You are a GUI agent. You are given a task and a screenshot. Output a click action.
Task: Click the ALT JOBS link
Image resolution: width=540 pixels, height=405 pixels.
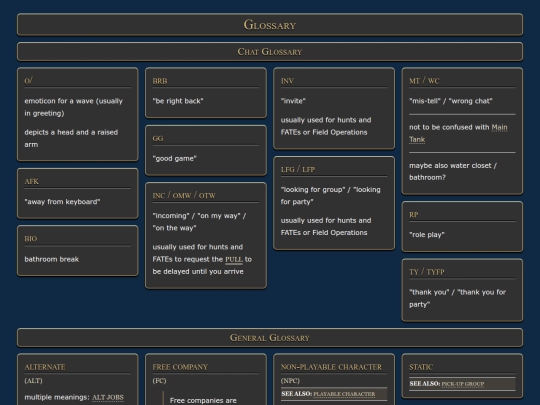click(108, 397)
